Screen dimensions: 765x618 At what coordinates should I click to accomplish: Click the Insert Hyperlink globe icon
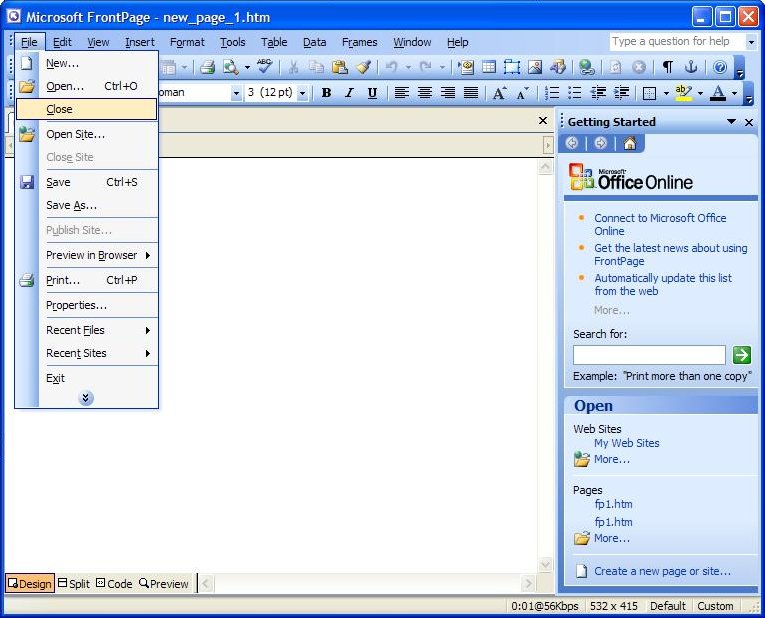pyautogui.click(x=586, y=67)
